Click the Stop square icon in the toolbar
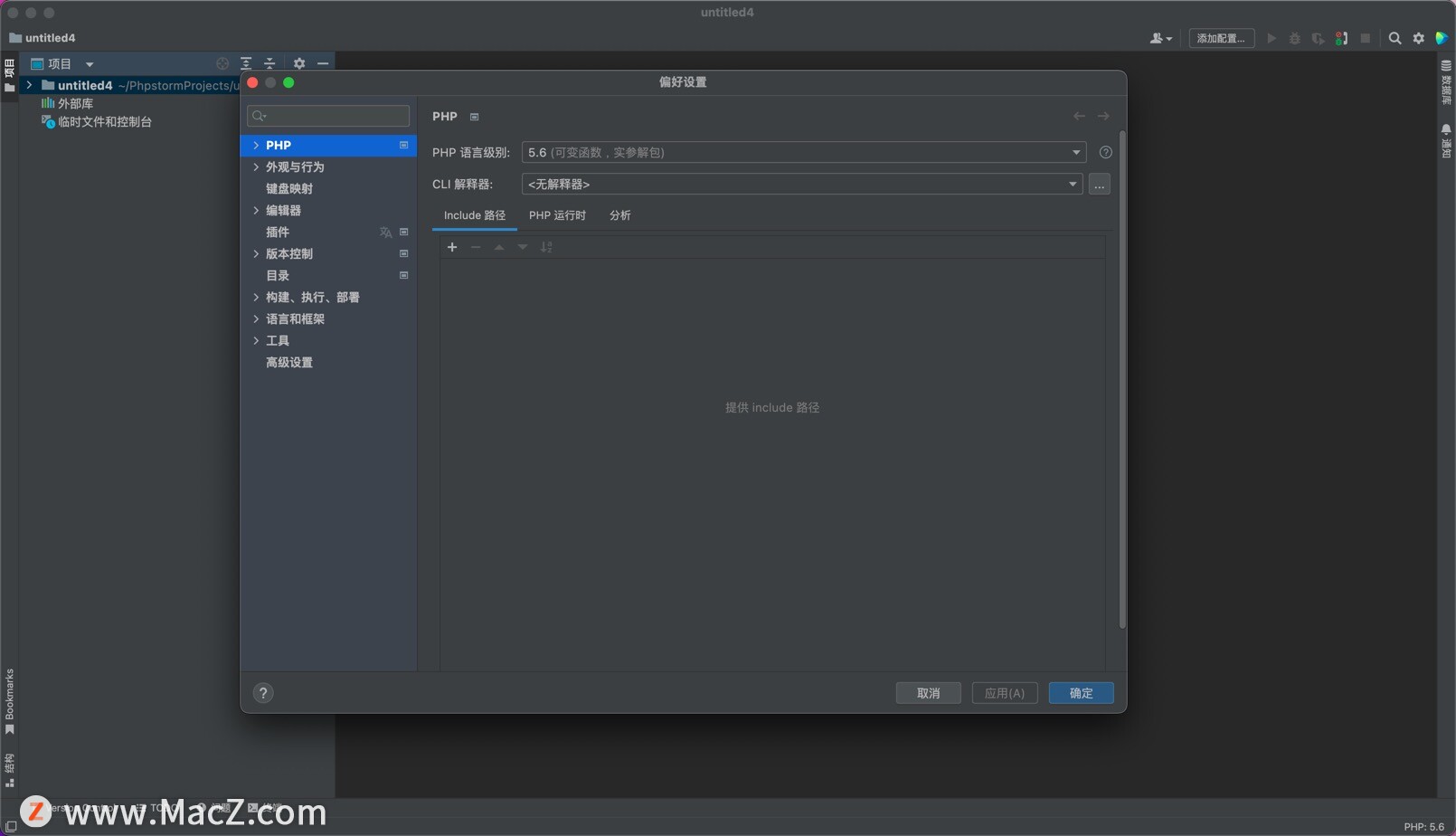This screenshot has width=1456, height=836. tap(1366, 38)
